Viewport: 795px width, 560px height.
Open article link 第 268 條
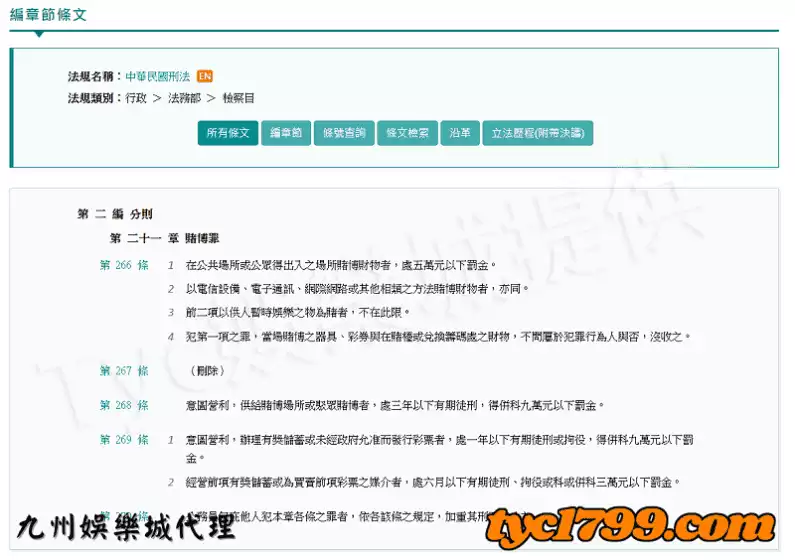[x=124, y=405]
